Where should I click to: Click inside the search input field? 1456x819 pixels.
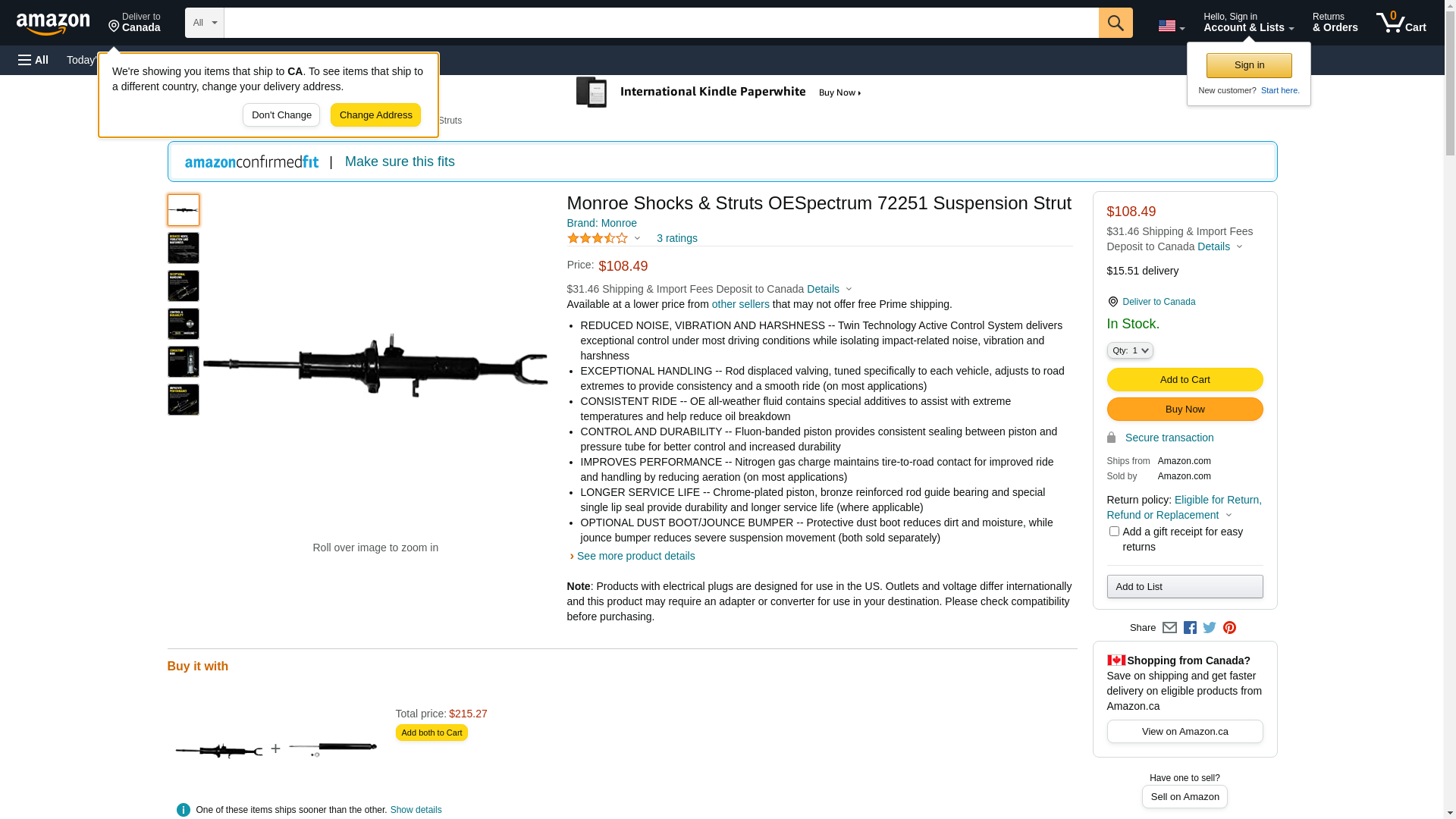[661, 23]
